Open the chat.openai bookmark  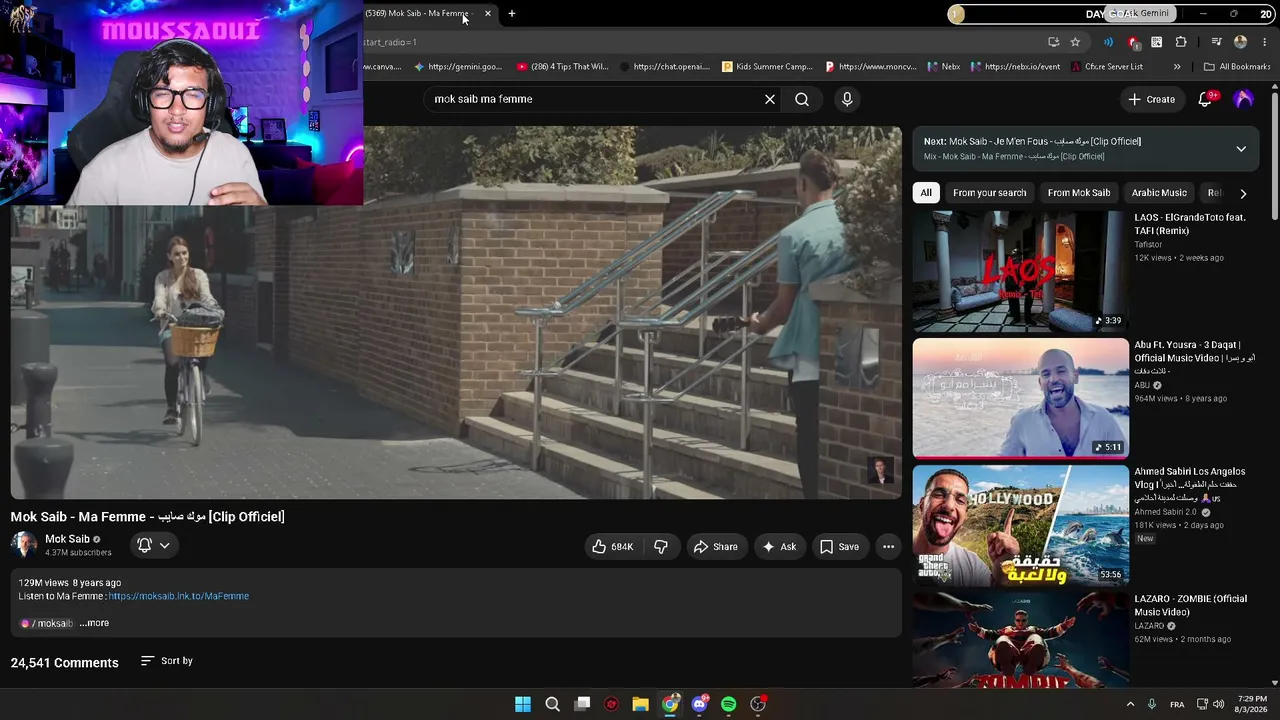tap(665, 67)
